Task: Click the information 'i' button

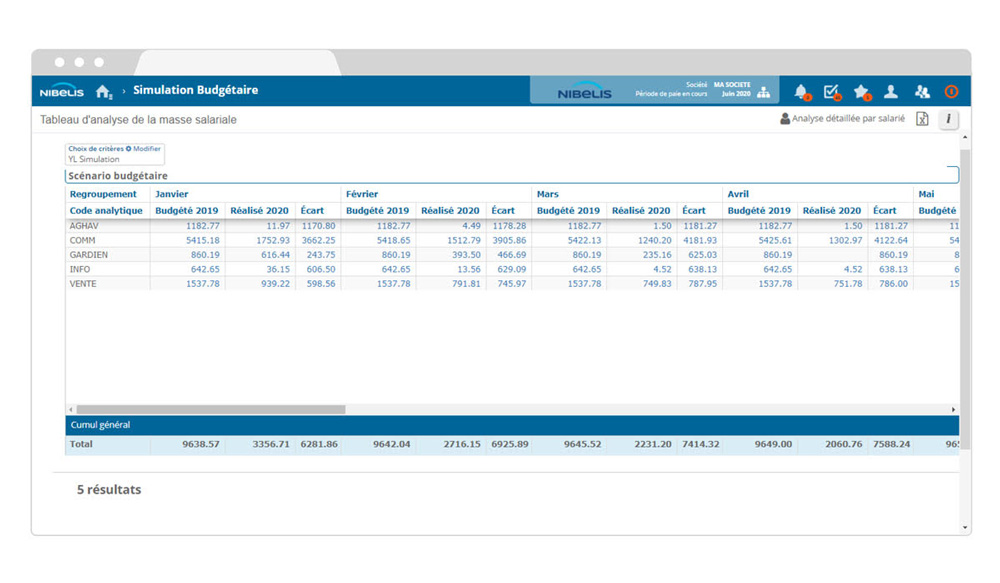Action: coord(947,119)
